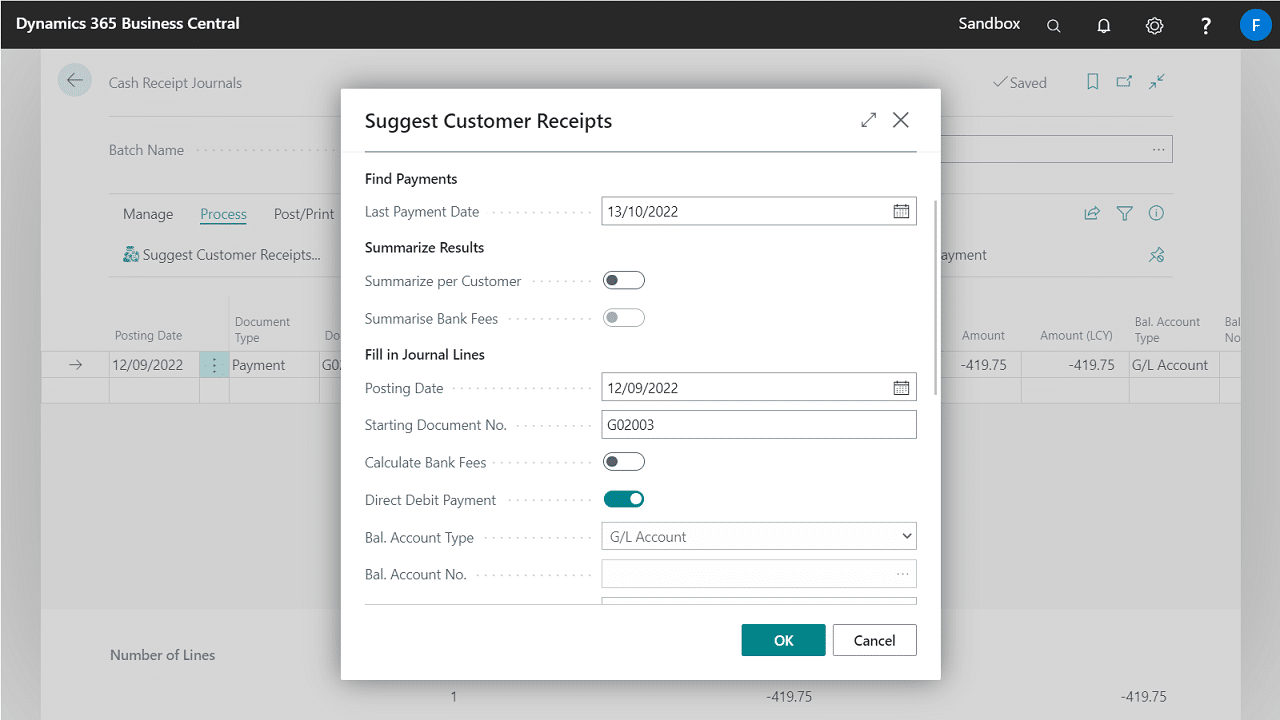The image size is (1280, 720).
Task: Expand the dialog to full screen
Action: click(868, 120)
